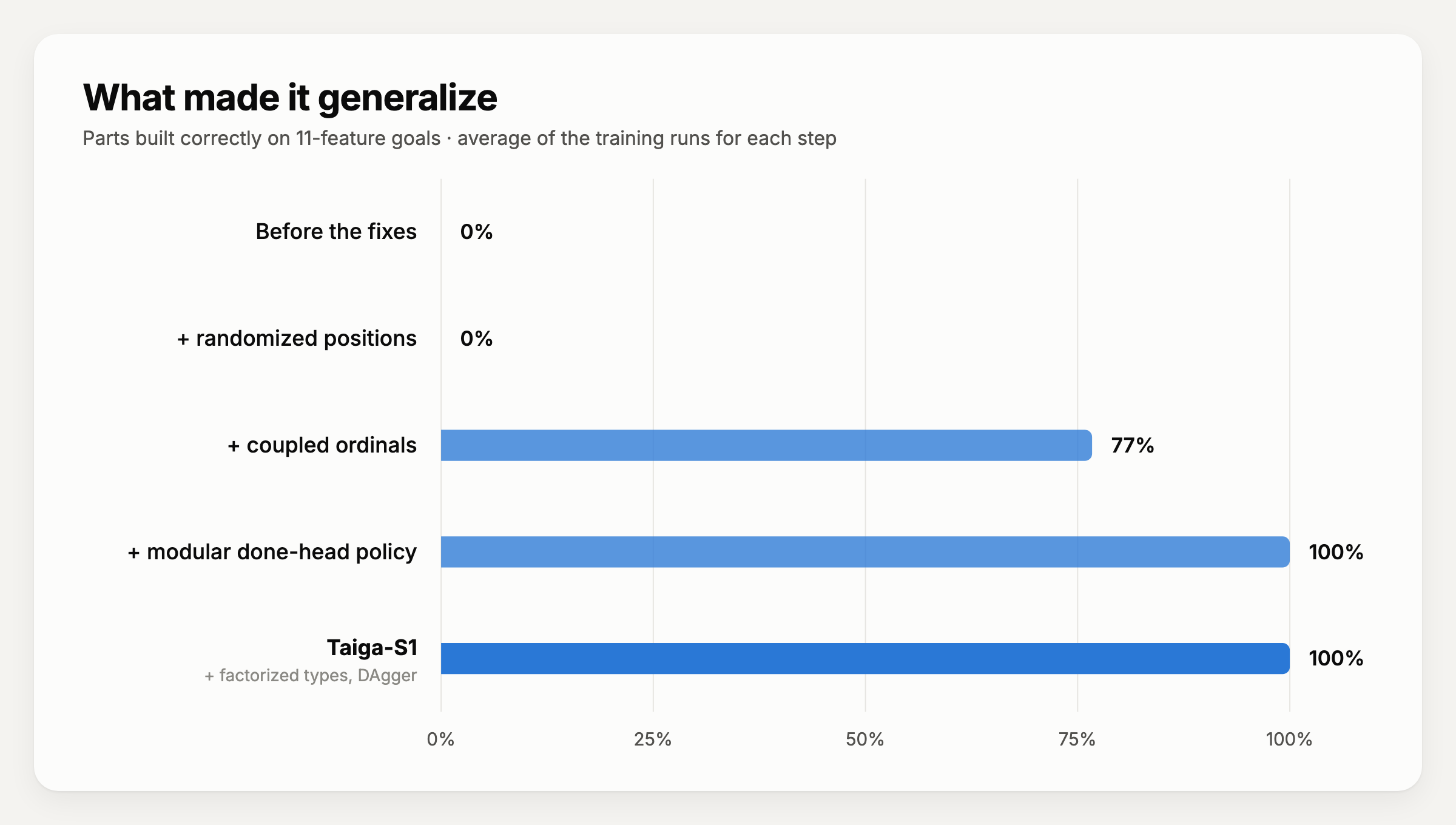The image size is (1456, 825).
Task: Select the bold 'Taiga-S1' label
Action: [x=372, y=648]
